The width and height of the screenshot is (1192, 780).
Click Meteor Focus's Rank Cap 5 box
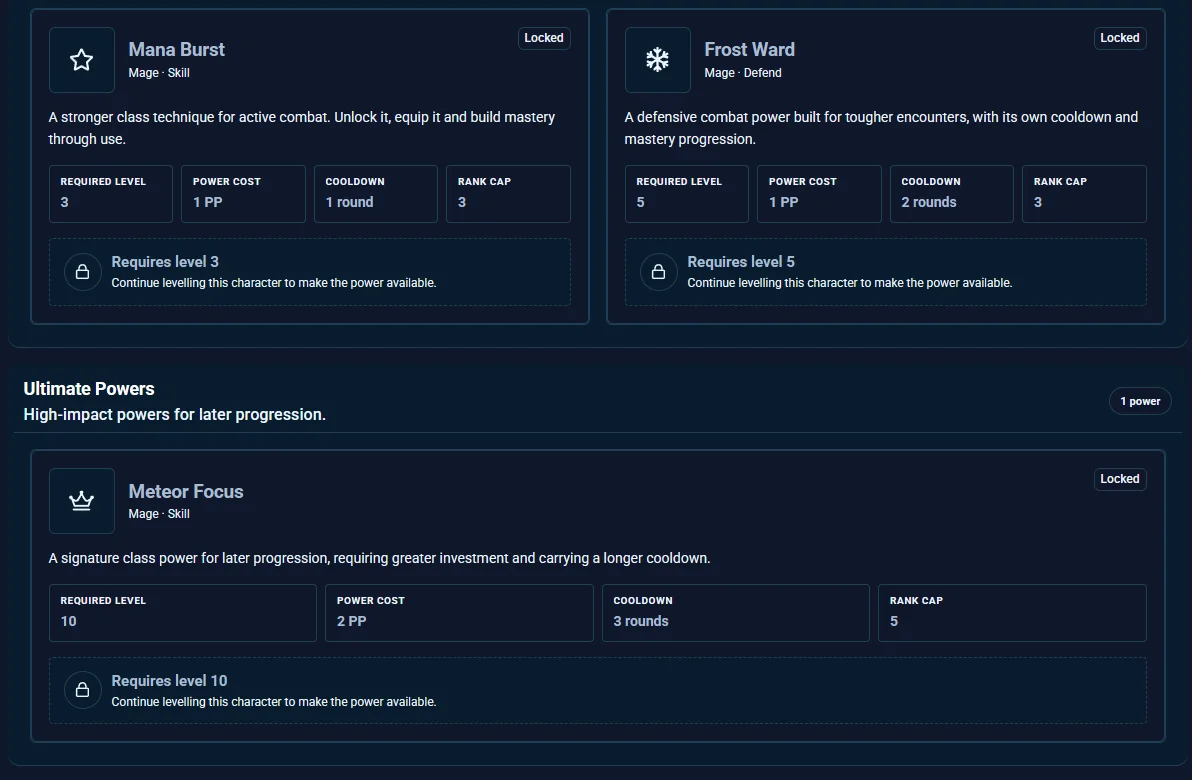coord(1013,613)
